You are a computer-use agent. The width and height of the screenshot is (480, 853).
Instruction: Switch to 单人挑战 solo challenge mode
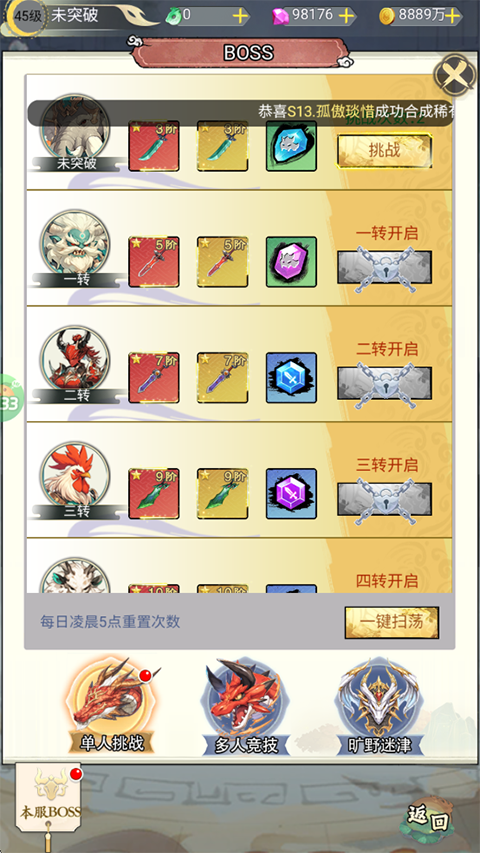pos(112,707)
